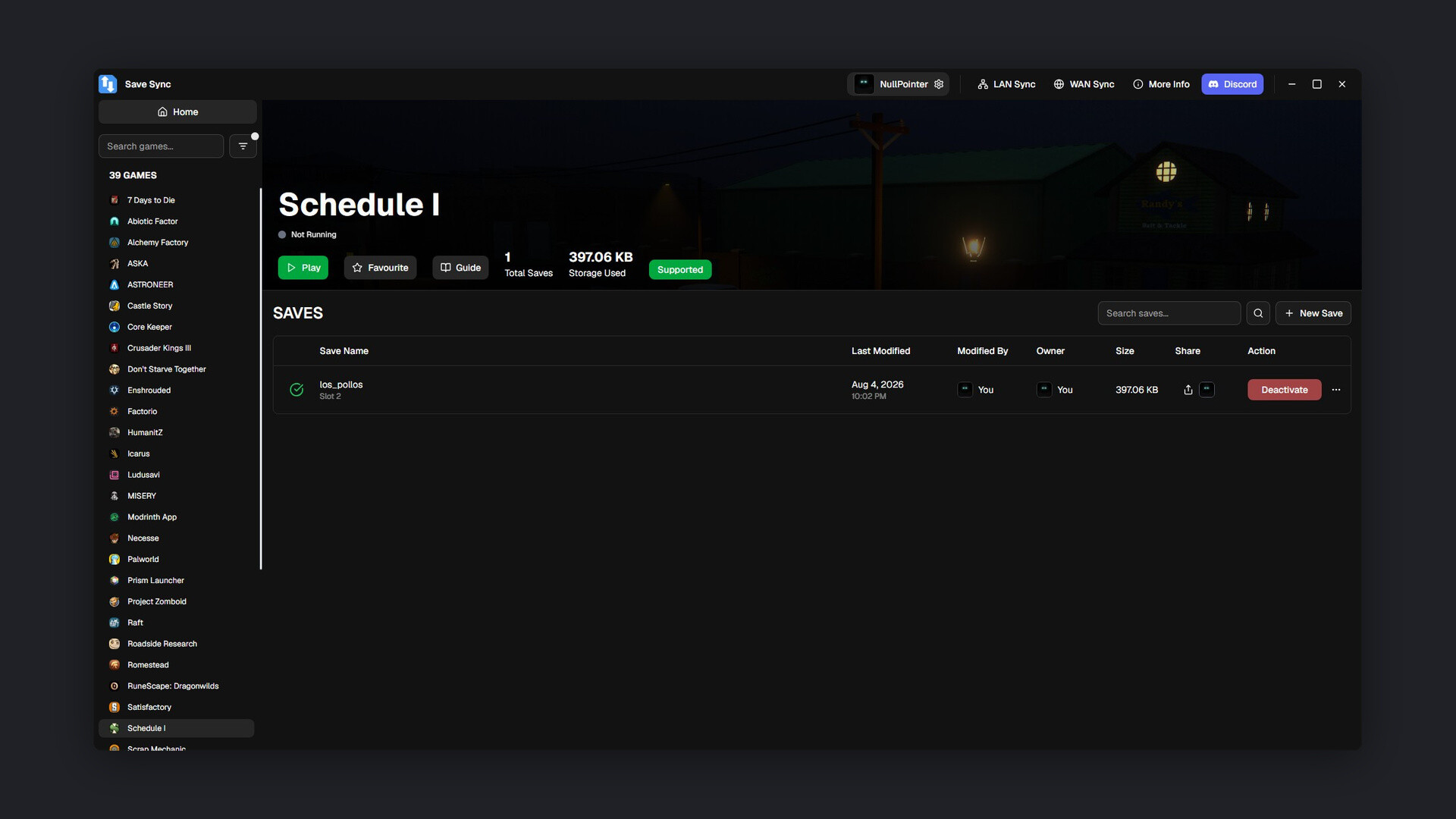
Task: Select the Prism Launcher icon
Action: (115, 581)
